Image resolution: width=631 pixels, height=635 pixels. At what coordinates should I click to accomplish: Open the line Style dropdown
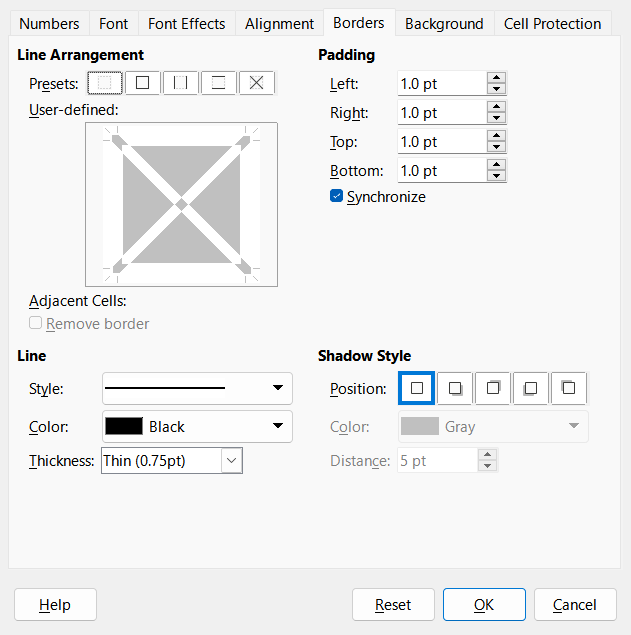197,388
